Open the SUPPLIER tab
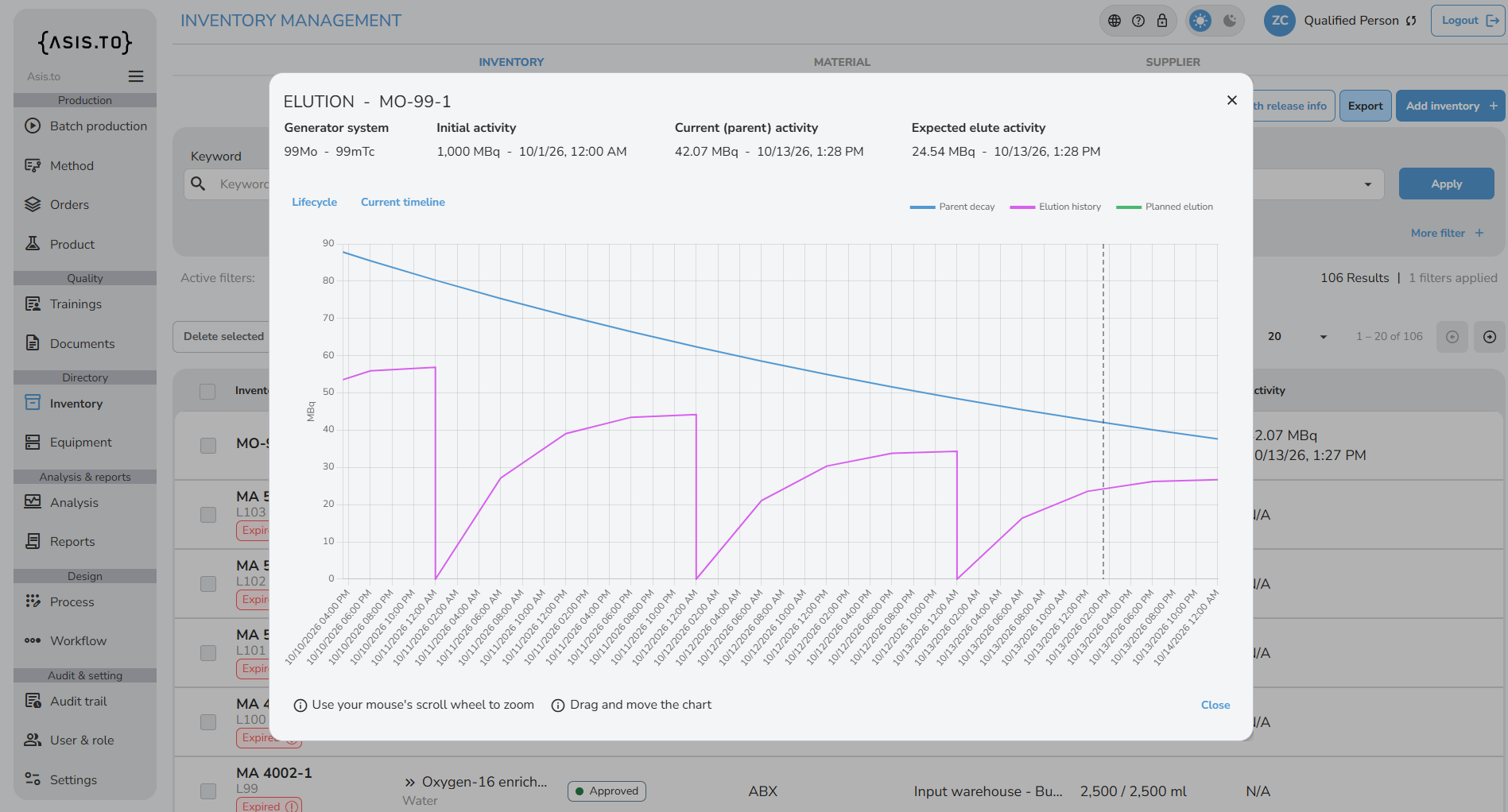This screenshot has width=1508, height=812. [x=1173, y=62]
